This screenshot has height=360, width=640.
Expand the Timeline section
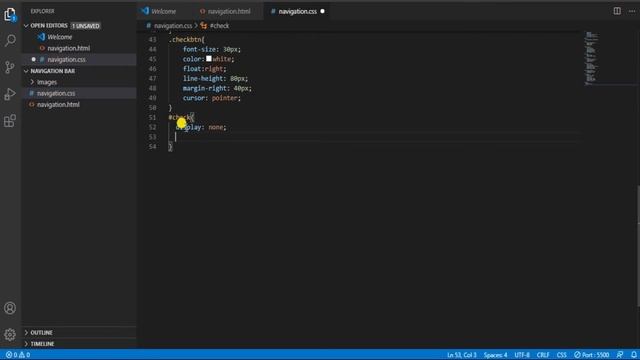[x=42, y=344]
